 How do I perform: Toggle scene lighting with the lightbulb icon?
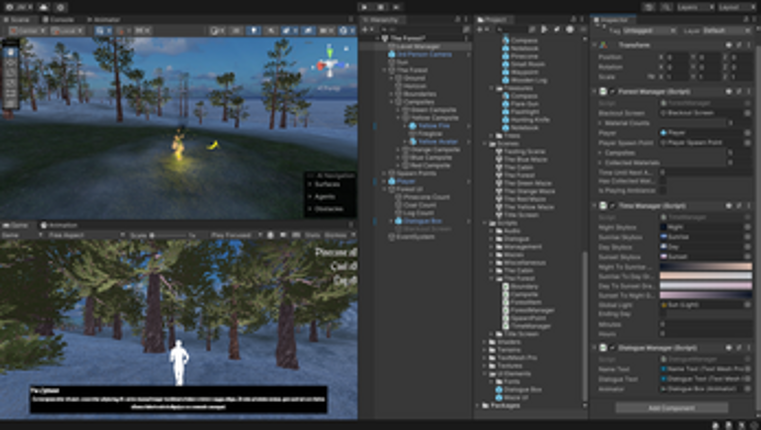(253, 31)
